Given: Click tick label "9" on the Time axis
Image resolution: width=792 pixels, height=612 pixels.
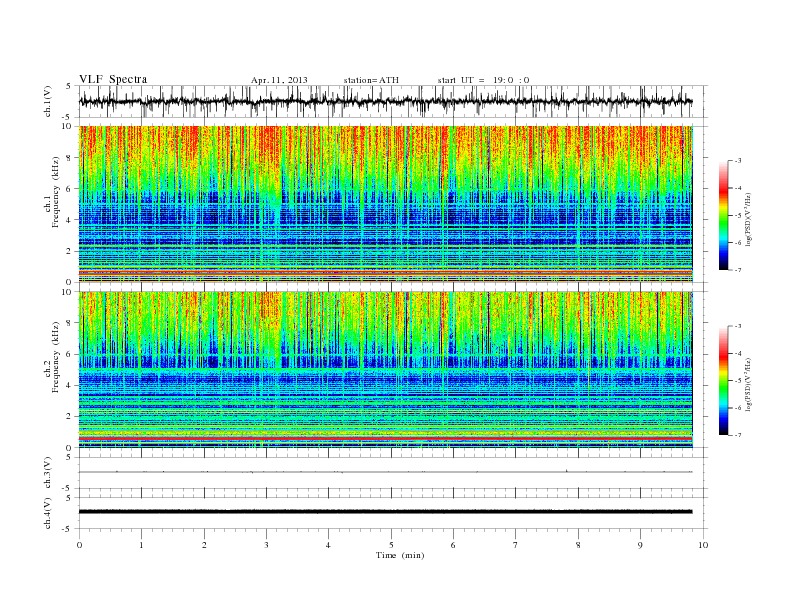Looking at the screenshot, I should 640,545.
